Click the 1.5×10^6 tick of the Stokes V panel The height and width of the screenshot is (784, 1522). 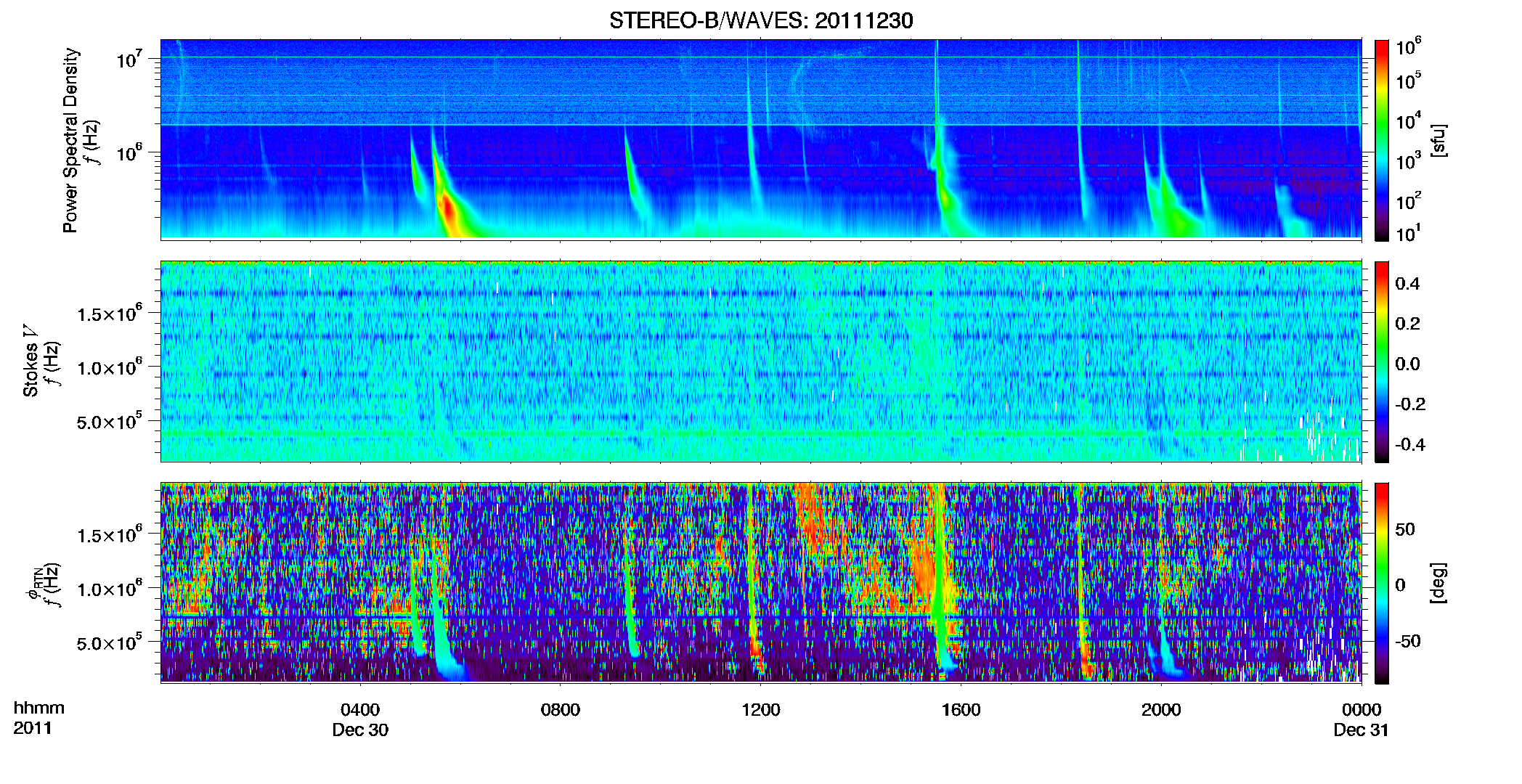(x=109, y=313)
